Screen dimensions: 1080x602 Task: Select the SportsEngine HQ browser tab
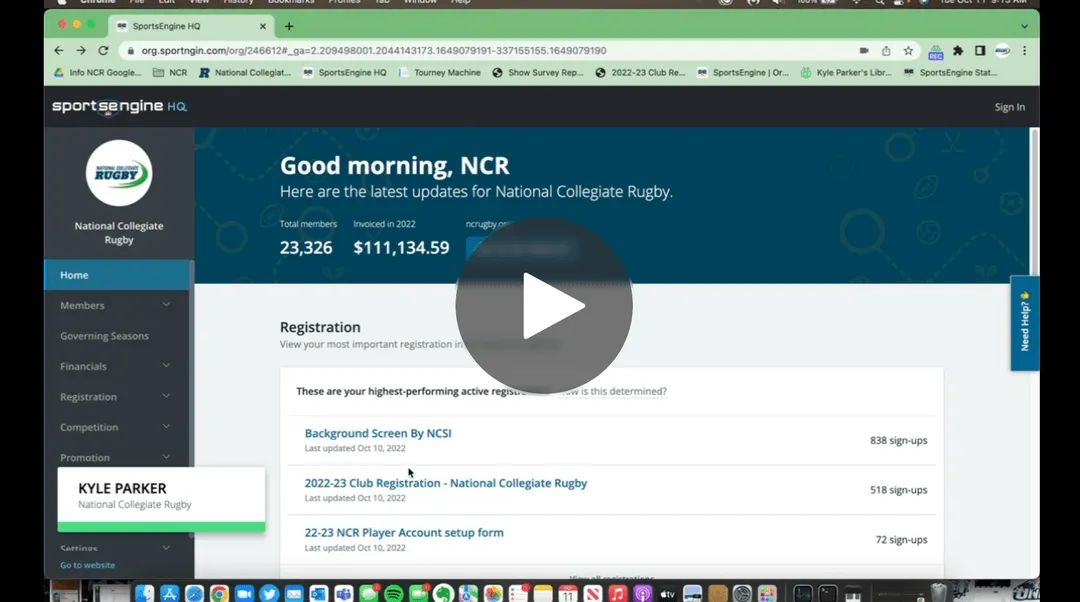click(x=191, y=26)
